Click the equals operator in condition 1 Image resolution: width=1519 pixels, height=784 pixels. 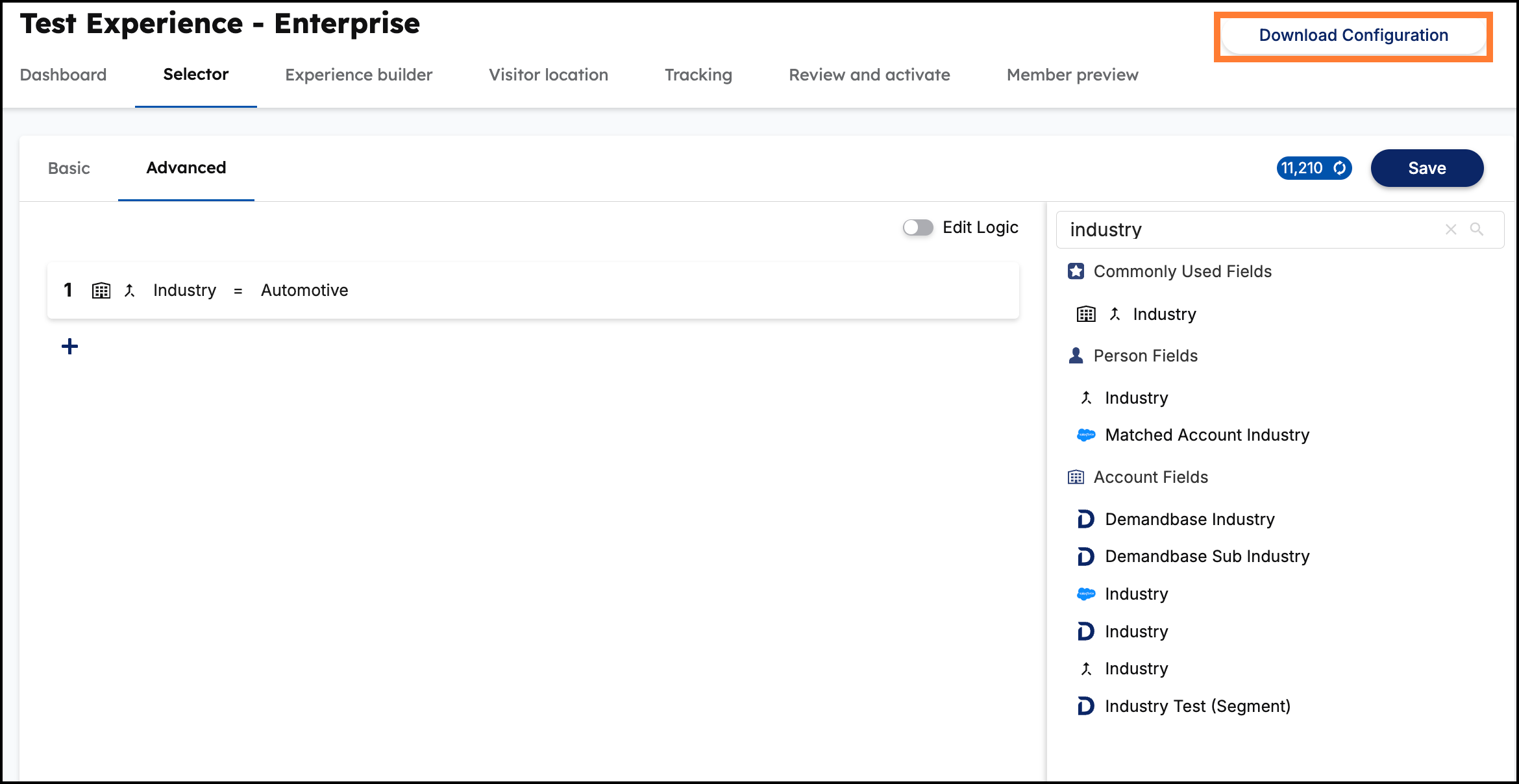point(238,291)
